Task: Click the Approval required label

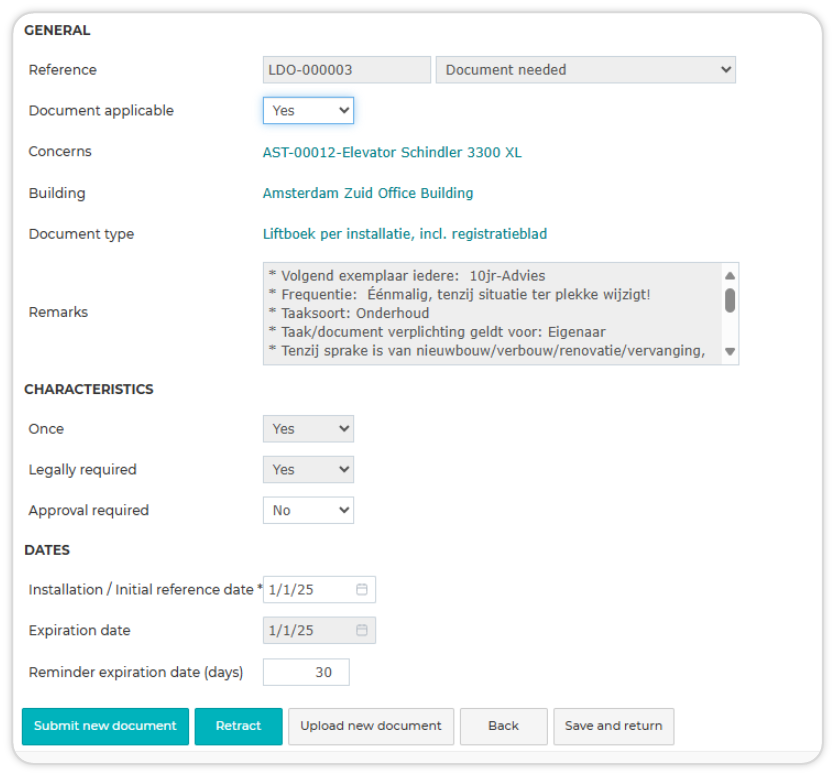Action: (89, 510)
